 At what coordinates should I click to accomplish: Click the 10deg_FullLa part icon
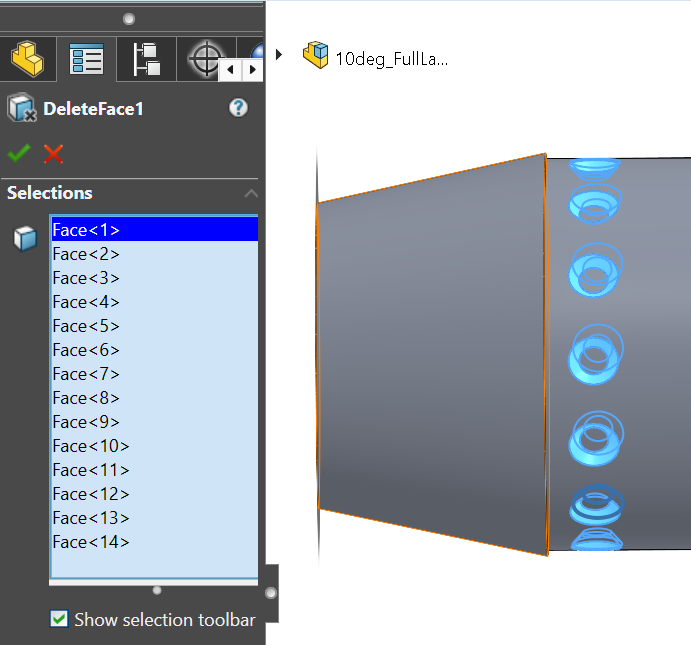tap(316, 55)
